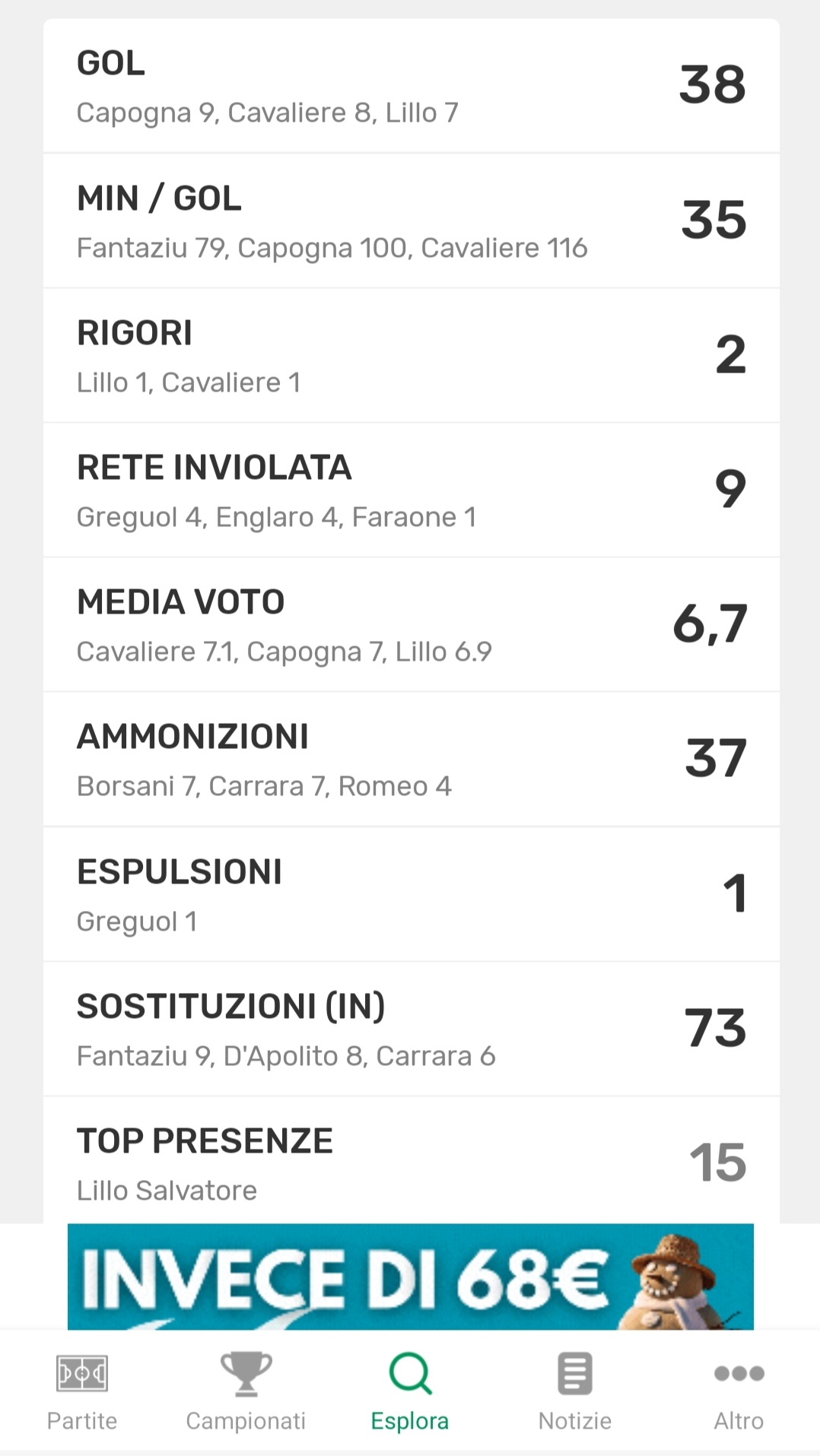The width and height of the screenshot is (820, 1456).
Task: Select the Campionati tab label
Action: pos(246,1420)
